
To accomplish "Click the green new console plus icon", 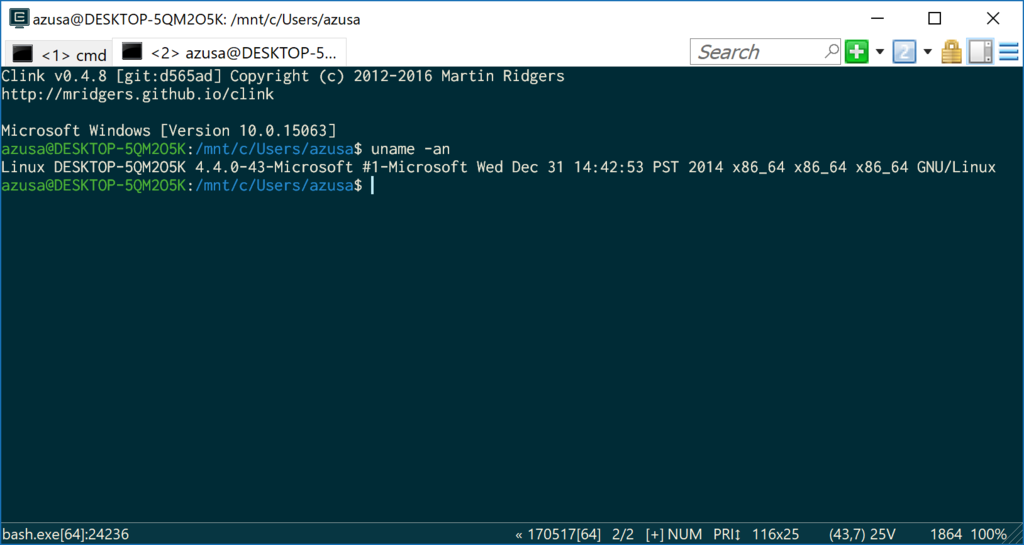I will pyautogui.click(x=856, y=52).
